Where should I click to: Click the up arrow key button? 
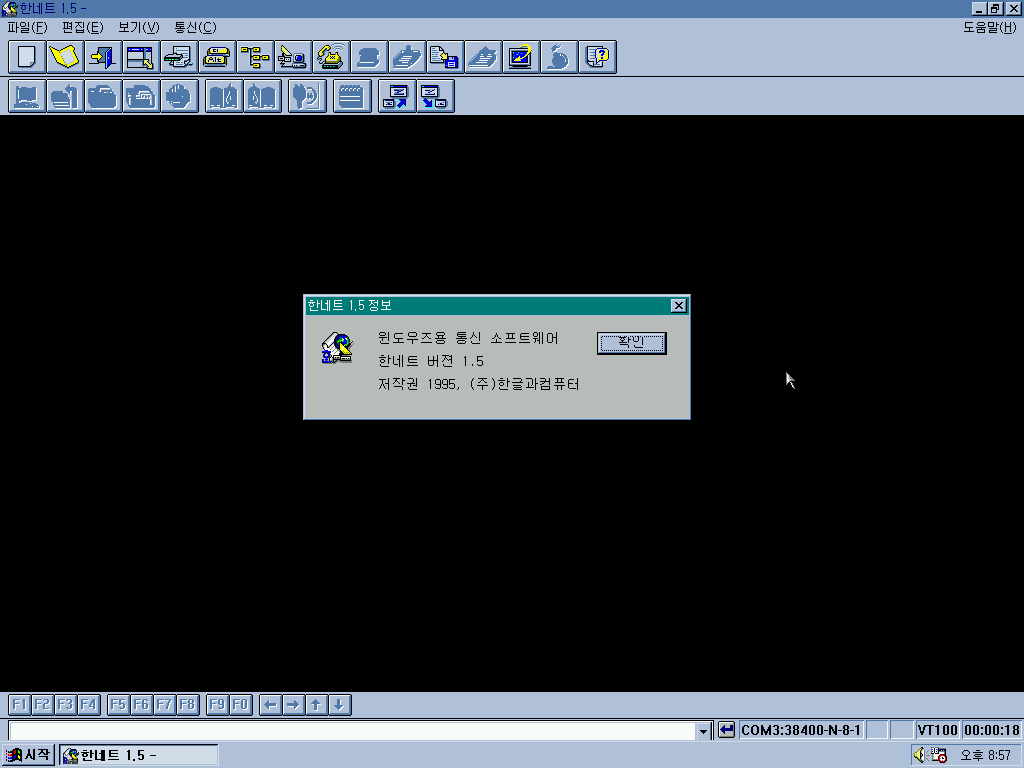click(316, 705)
